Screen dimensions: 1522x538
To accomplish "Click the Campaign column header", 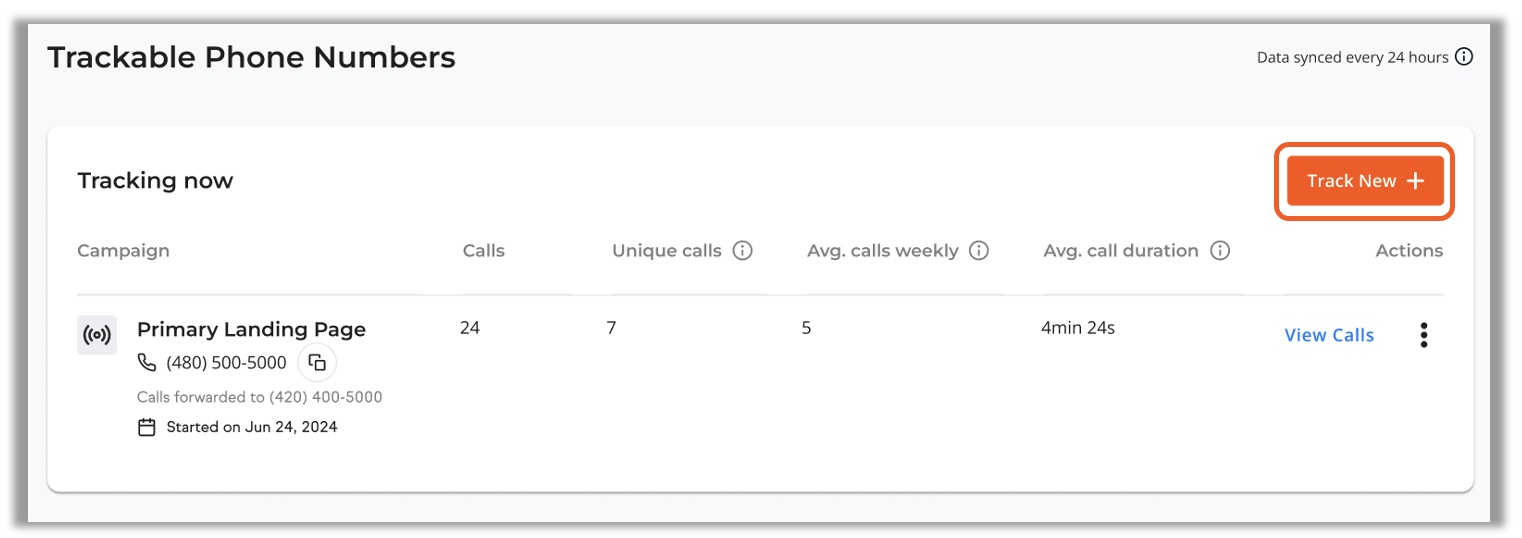I will (x=123, y=251).
